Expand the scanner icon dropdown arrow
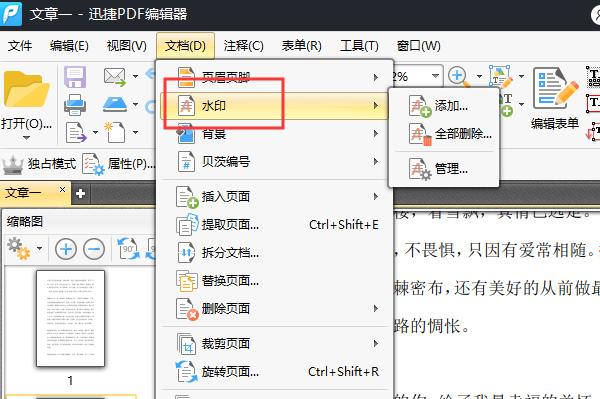Viewport: 600px width, 399px height. coord(135,104)
